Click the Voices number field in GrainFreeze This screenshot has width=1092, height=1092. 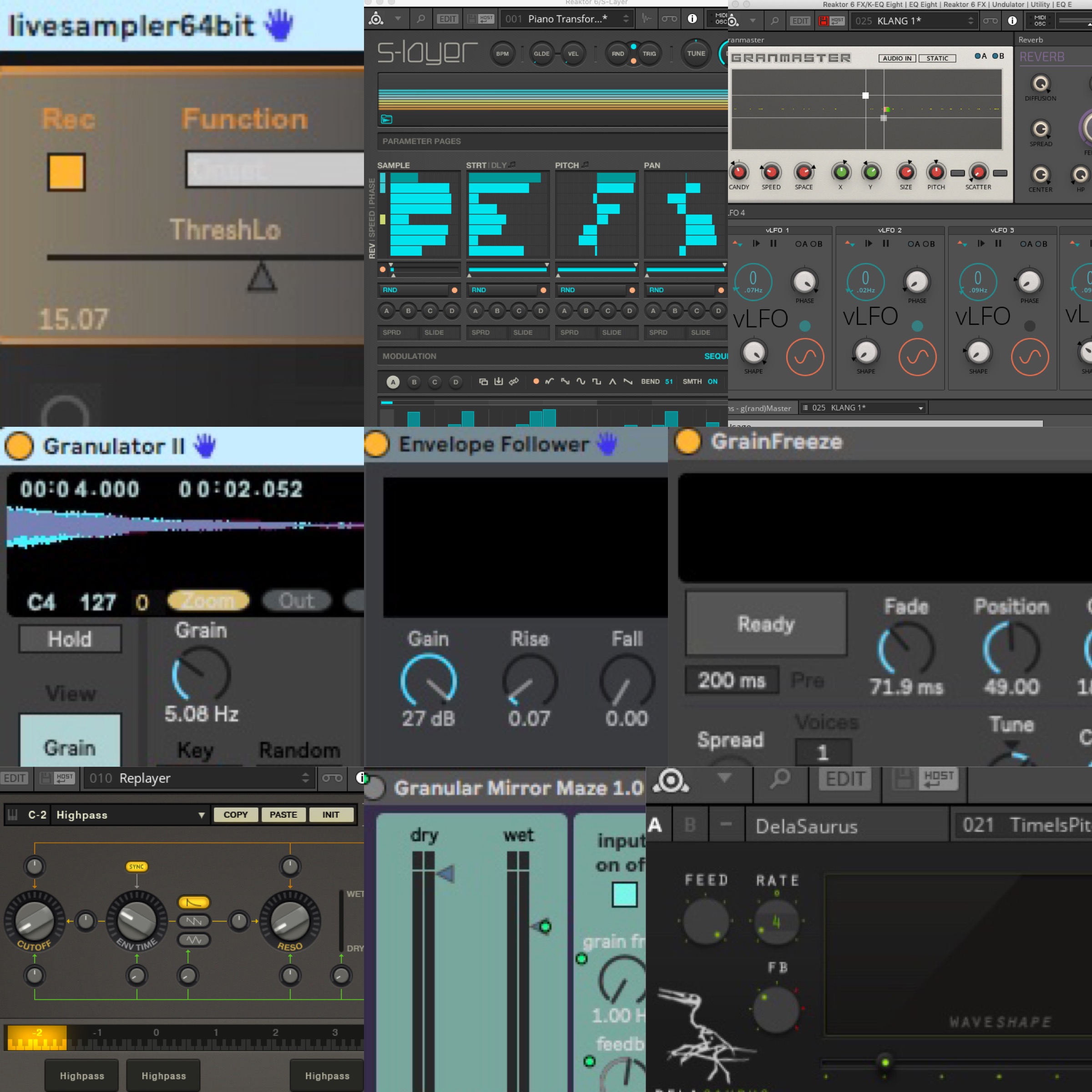[x=822, y=752]
